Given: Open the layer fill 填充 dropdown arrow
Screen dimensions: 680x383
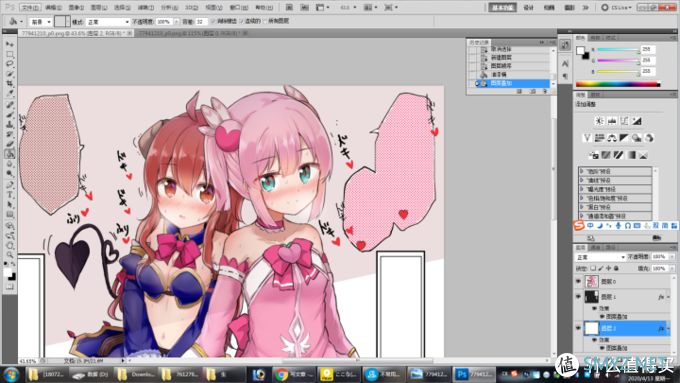Looking at the screenshot, I should coord(672,268).
